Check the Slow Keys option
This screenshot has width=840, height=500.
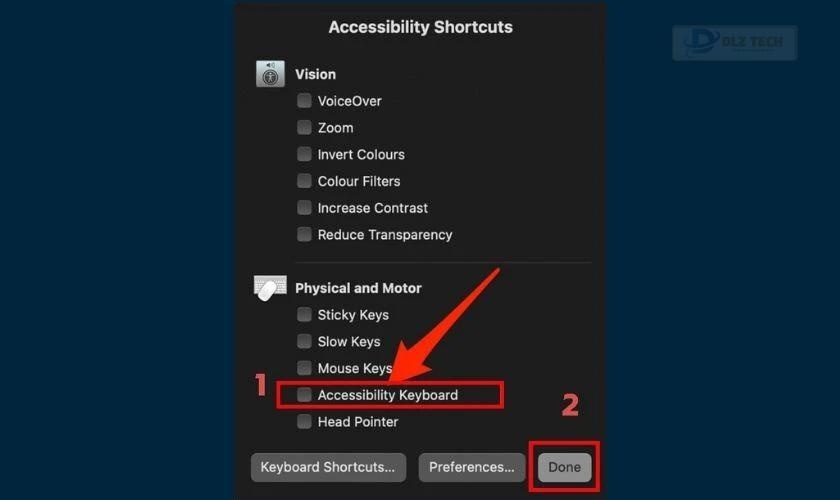tap(304, 341)
